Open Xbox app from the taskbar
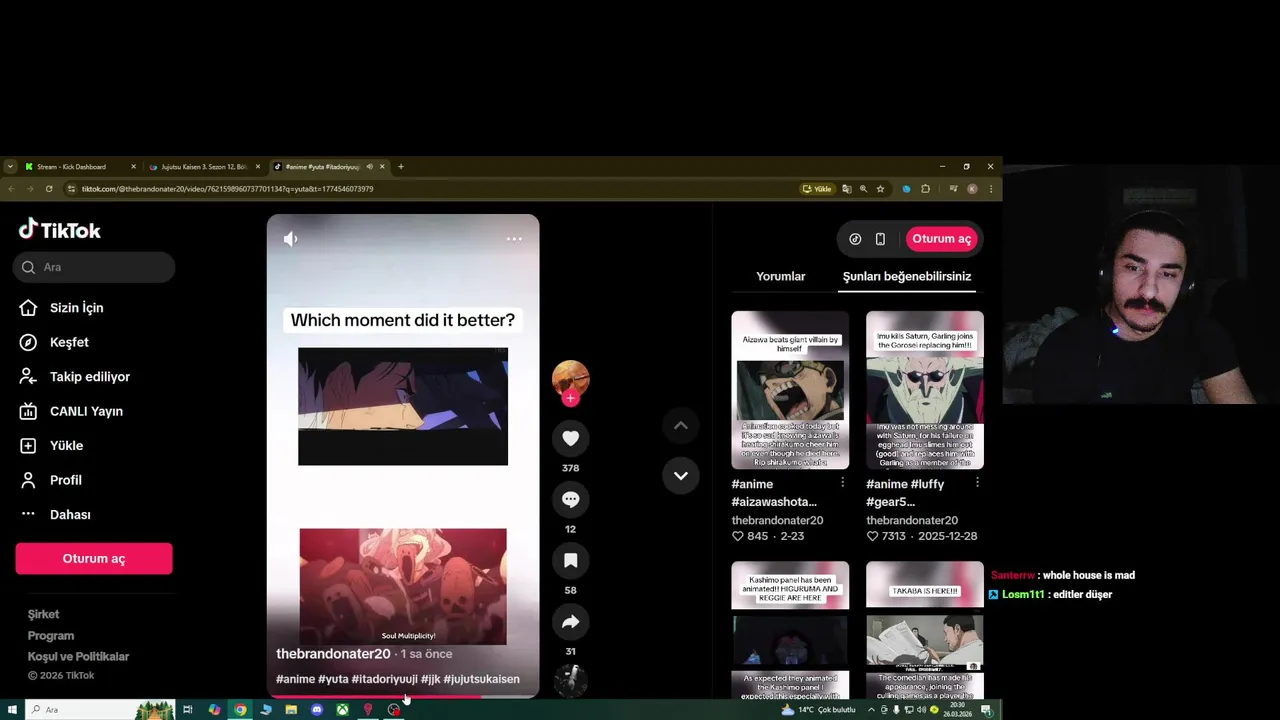 (342, 710)
